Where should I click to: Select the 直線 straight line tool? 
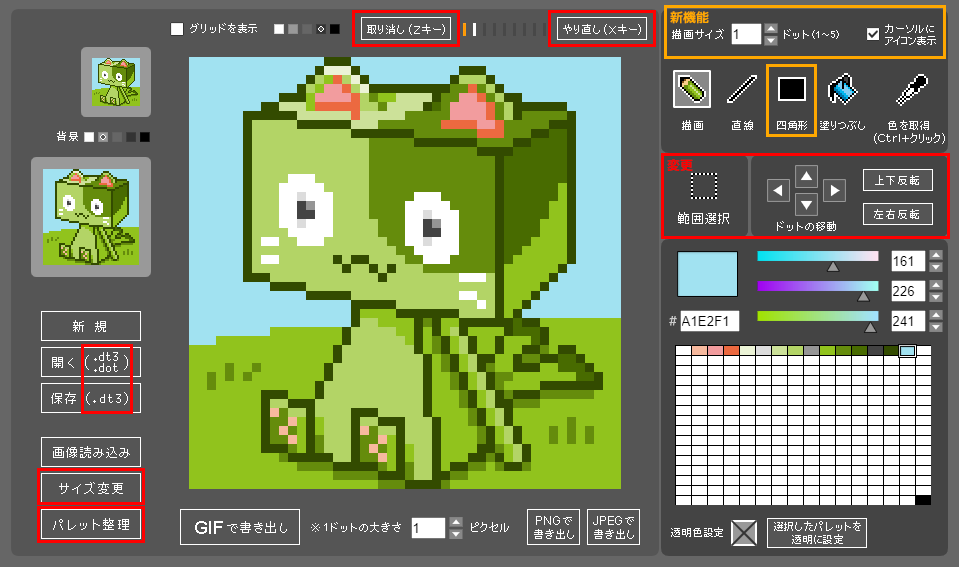(742, 89)
